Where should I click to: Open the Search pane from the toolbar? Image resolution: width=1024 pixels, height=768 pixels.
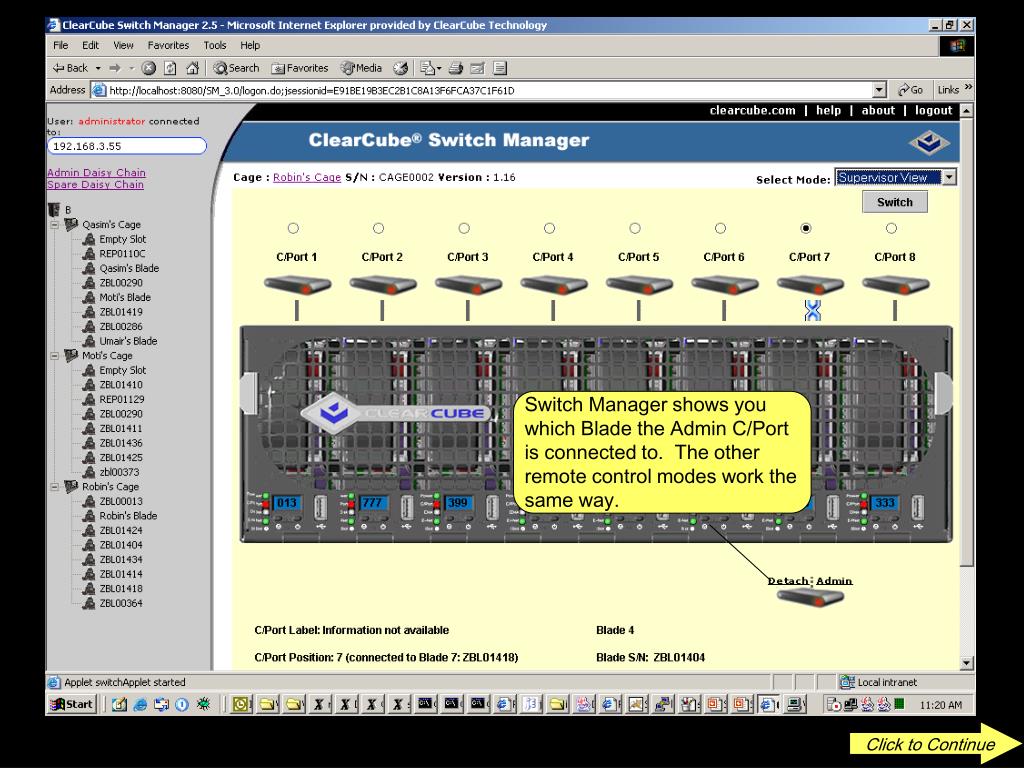coord(236,68)
